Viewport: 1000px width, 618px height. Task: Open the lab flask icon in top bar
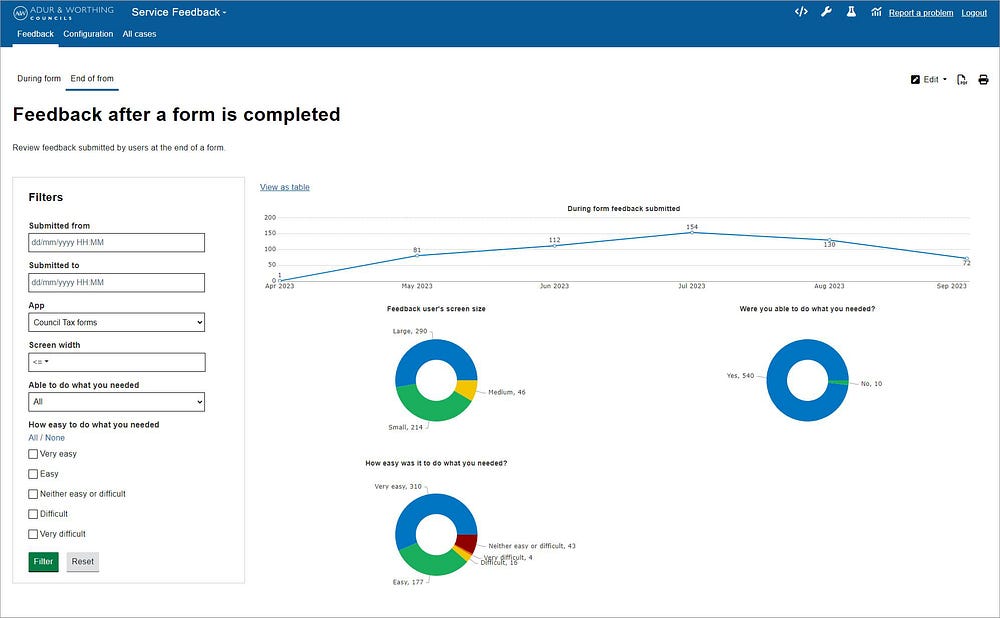tap(851, 12)
